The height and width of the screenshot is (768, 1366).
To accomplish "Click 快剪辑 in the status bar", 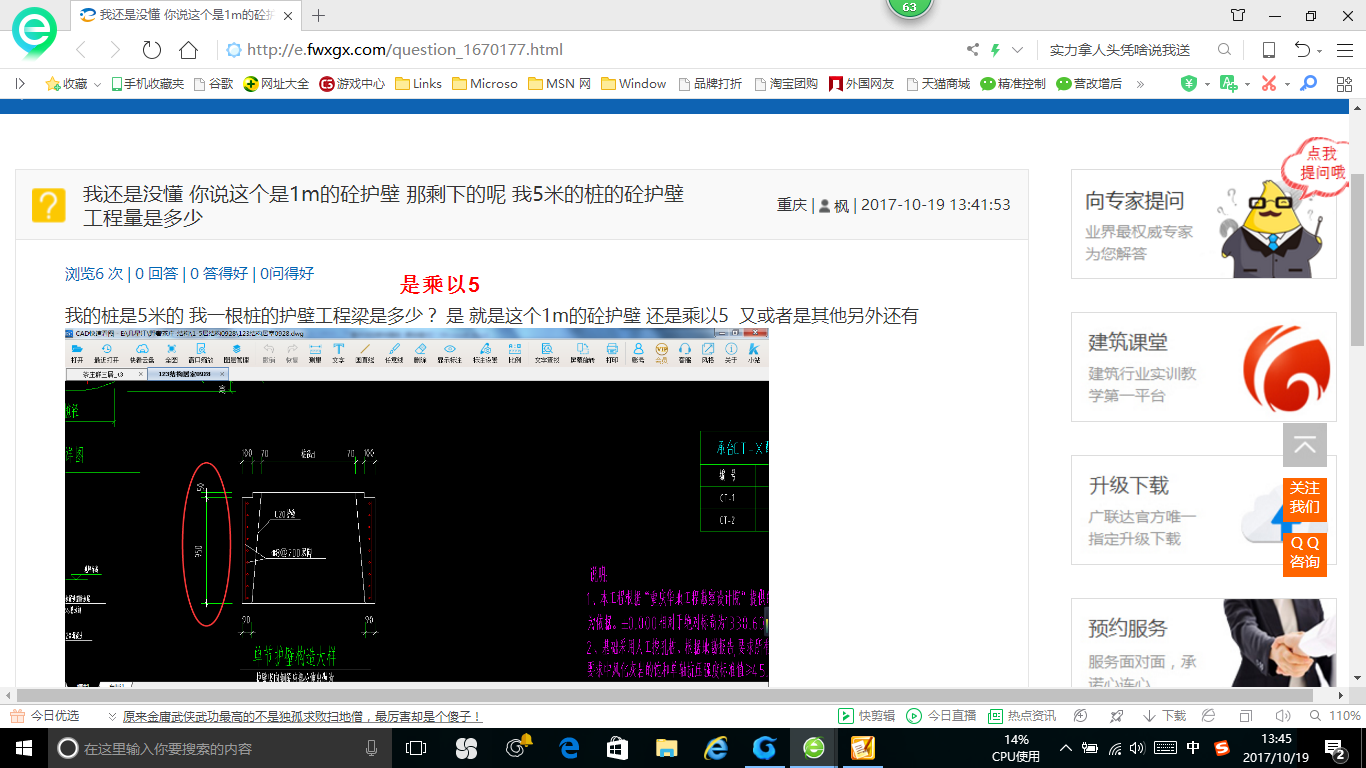I will (x=867, y=716).
